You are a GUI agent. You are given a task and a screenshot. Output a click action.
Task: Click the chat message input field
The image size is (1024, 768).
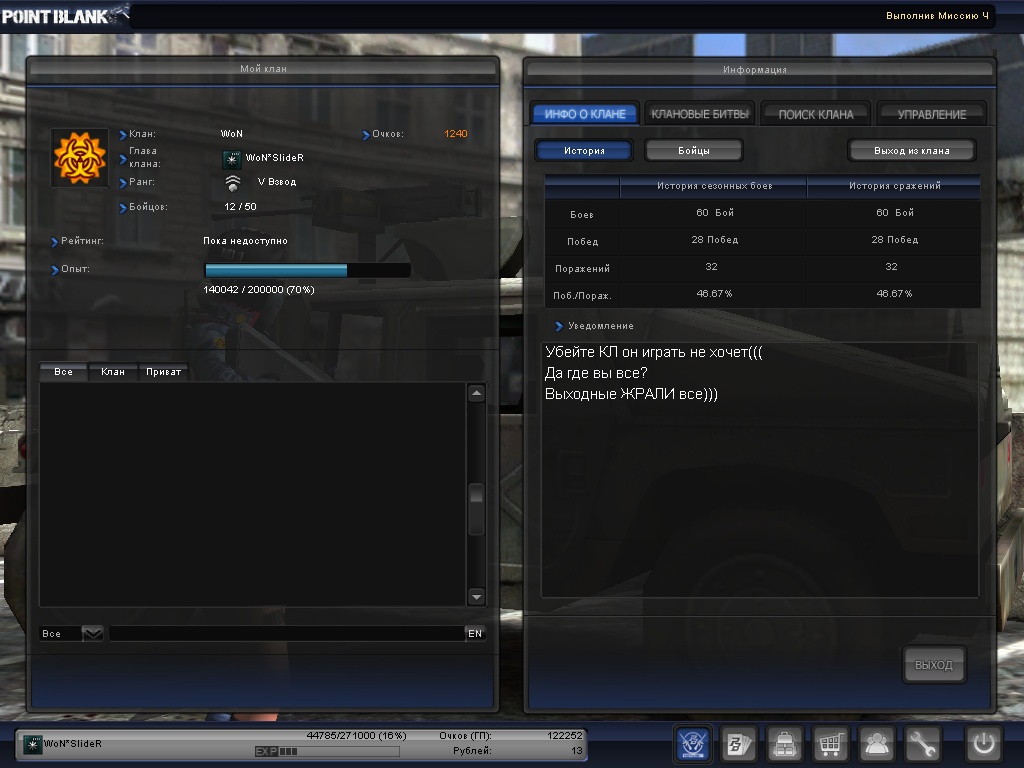click(285, 633)
